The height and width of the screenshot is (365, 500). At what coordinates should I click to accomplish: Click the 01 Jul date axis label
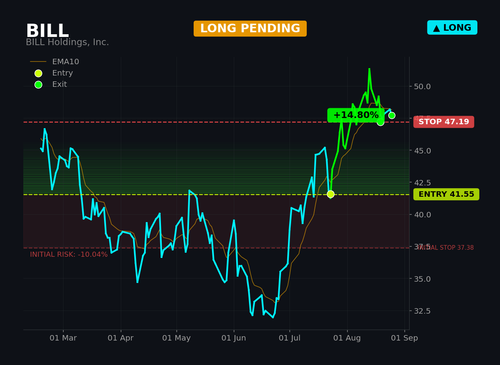tap(289, 338)
